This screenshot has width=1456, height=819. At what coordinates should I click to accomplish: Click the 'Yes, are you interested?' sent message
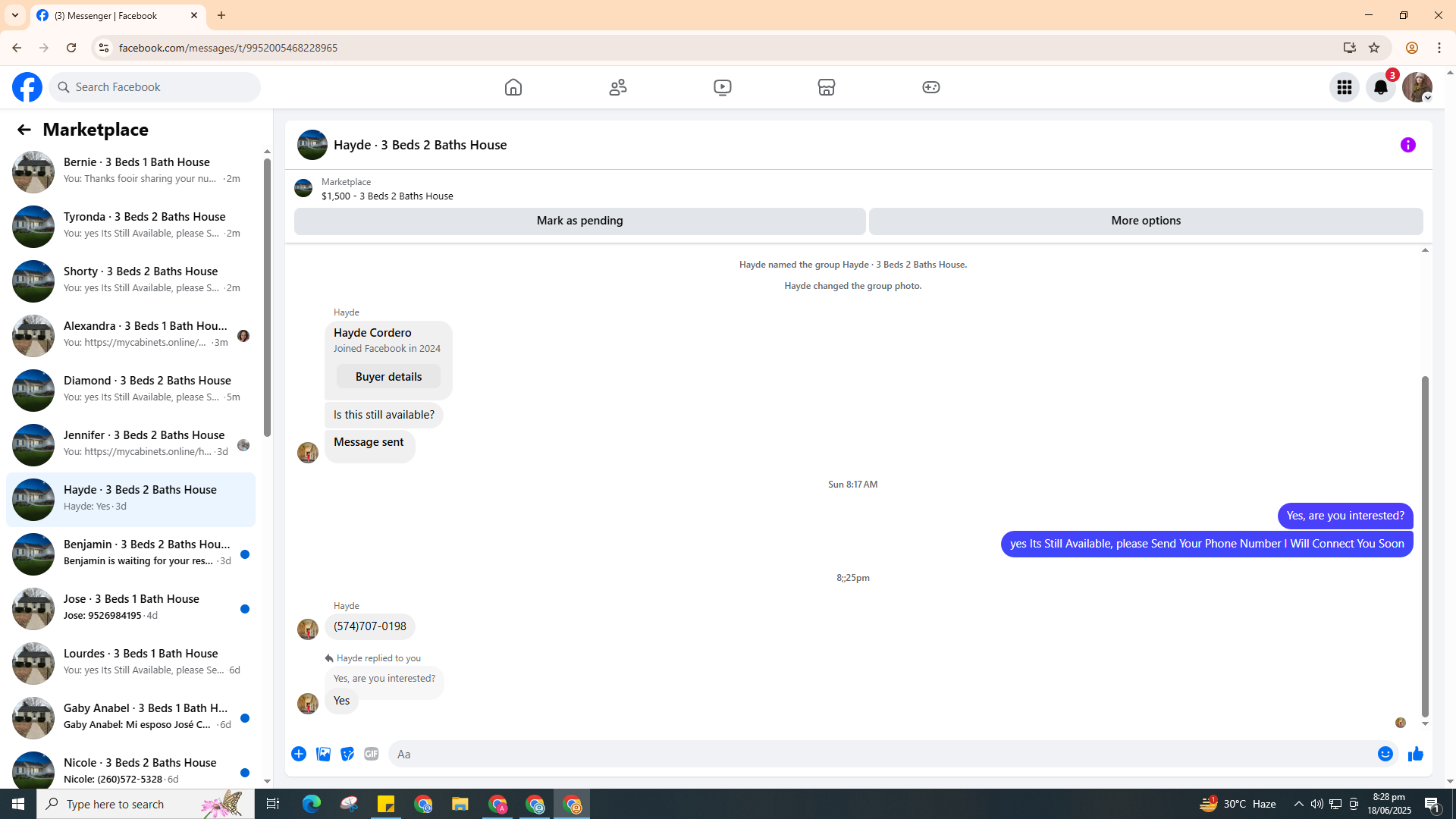1345,516
